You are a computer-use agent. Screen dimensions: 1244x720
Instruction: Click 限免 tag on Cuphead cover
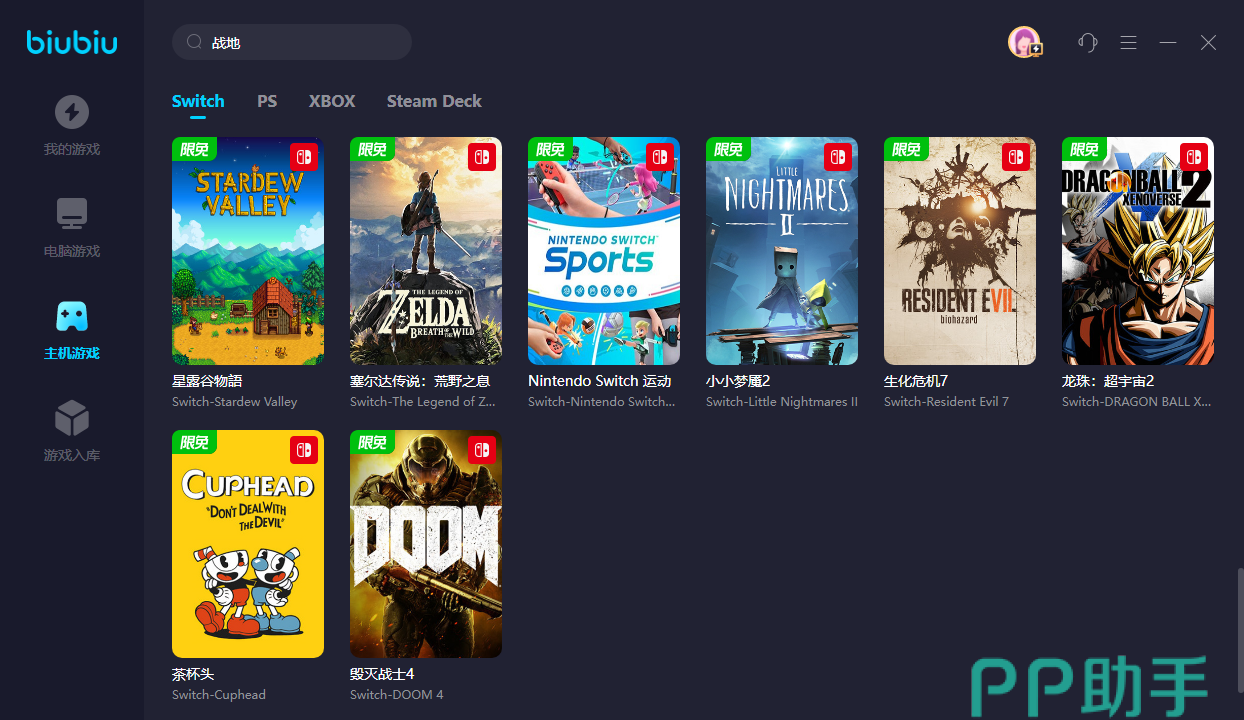click(x=194, y=441)
